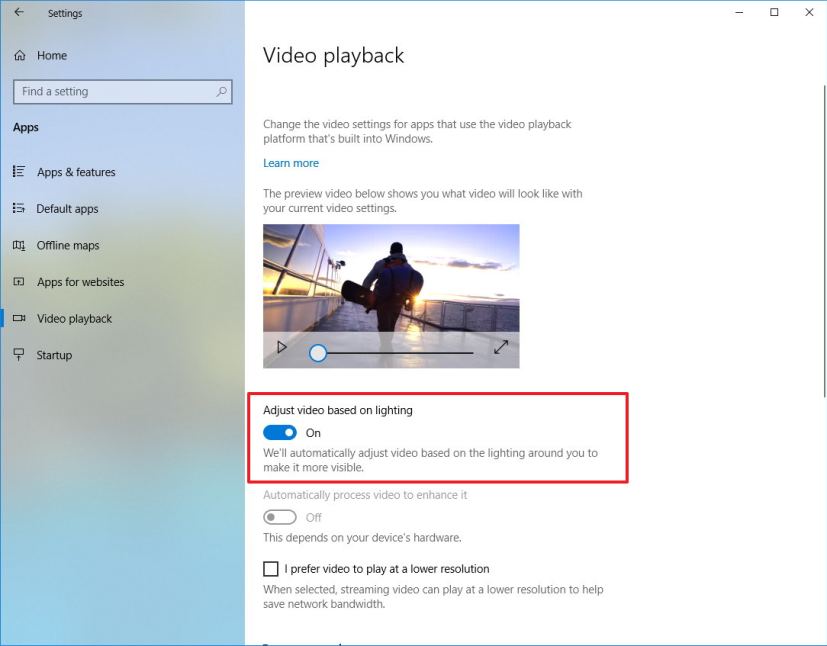Viewport: 827px width, 646px height.
Task: Turn off Adjust video based on lighting
Action: click(x=278, y=432)
